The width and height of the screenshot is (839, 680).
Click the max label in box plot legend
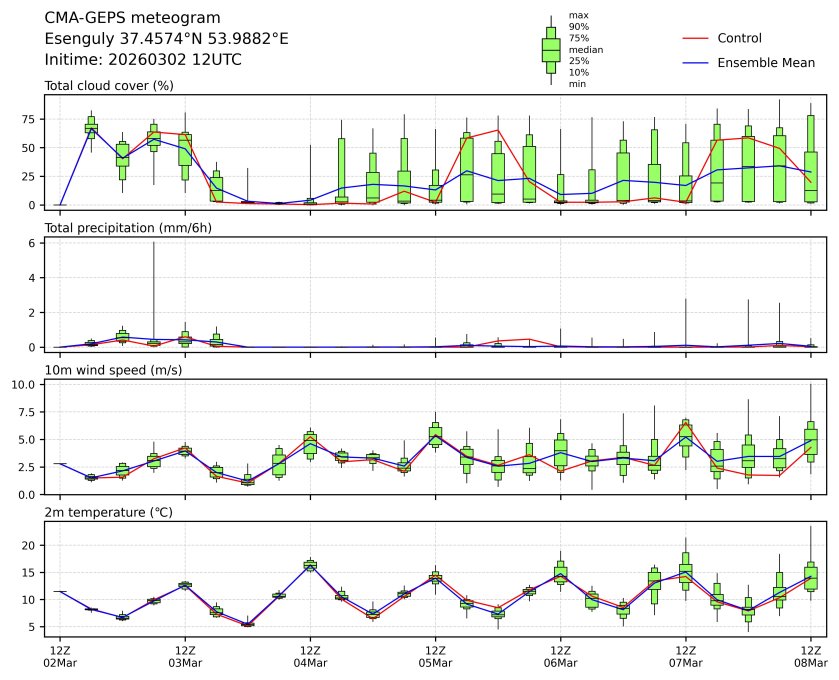(577, 16)
